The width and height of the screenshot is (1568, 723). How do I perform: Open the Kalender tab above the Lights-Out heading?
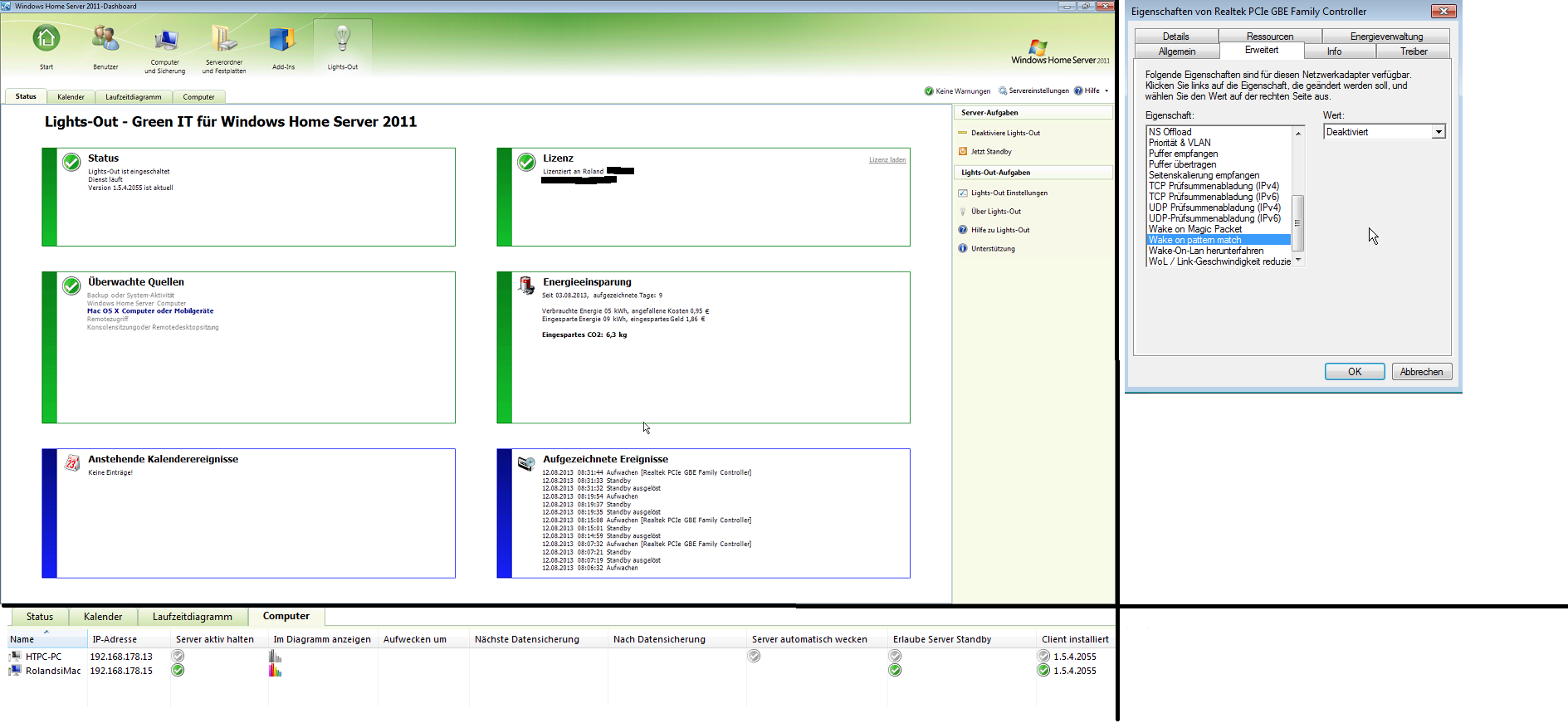[71, 97]
